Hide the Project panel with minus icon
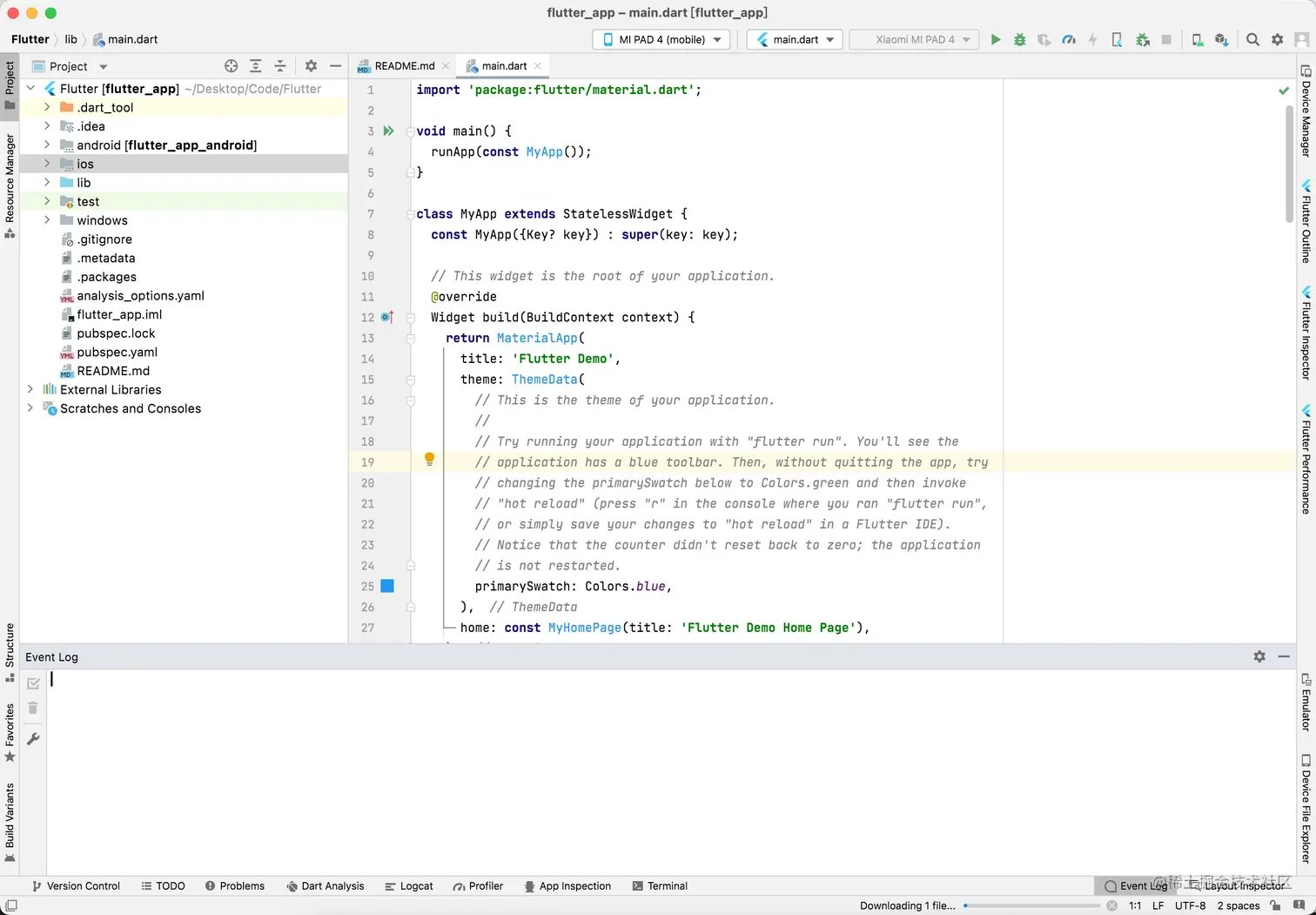 pyautogui.click(x=335, y=66)
